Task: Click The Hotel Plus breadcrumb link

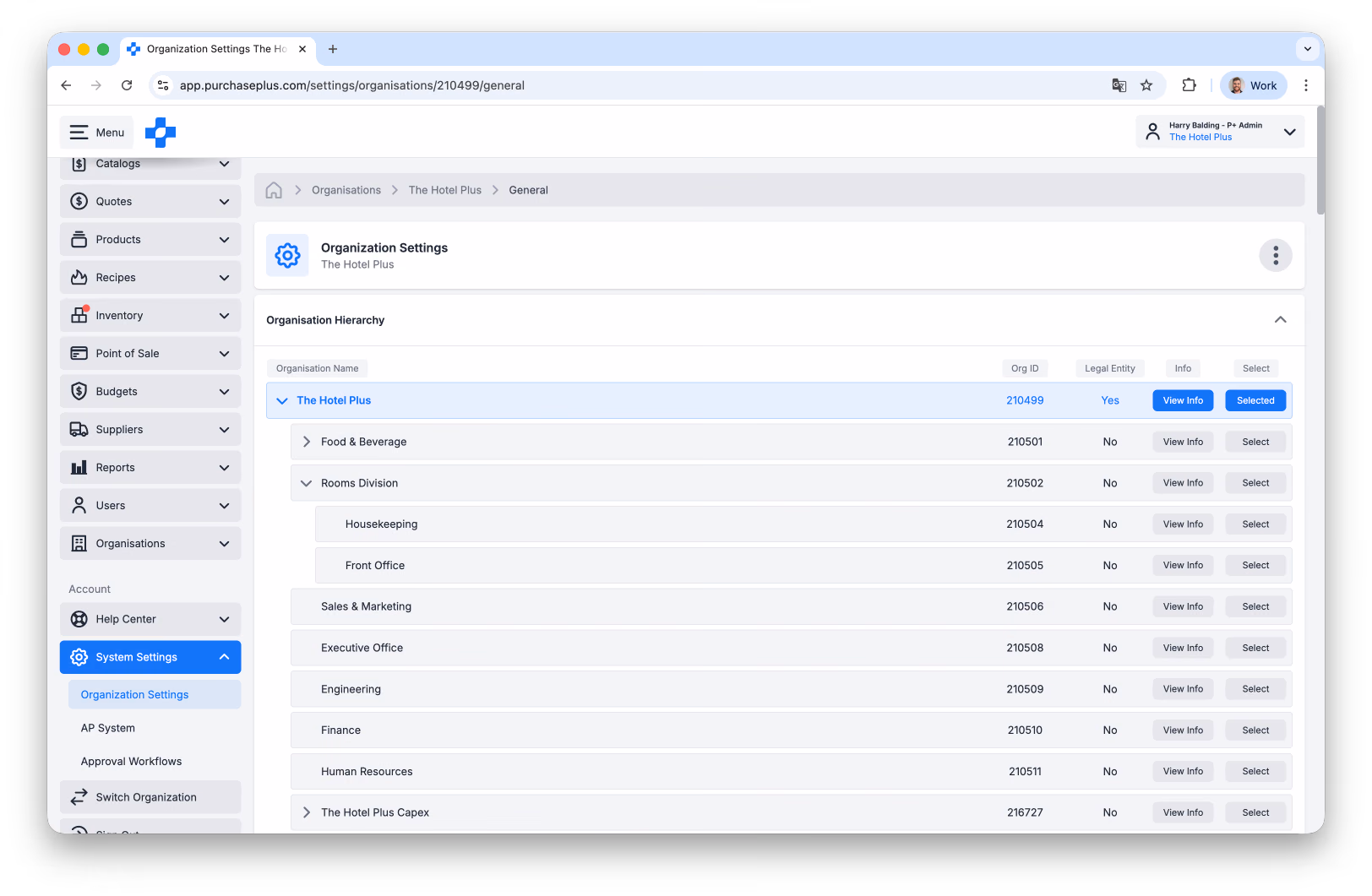Action: 445,190
